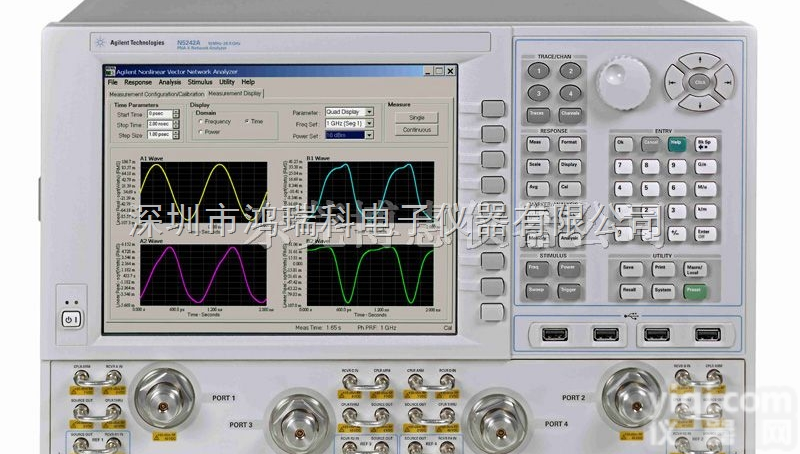Click the Step Size input field

pyautogui.click(x=160, y=135)
